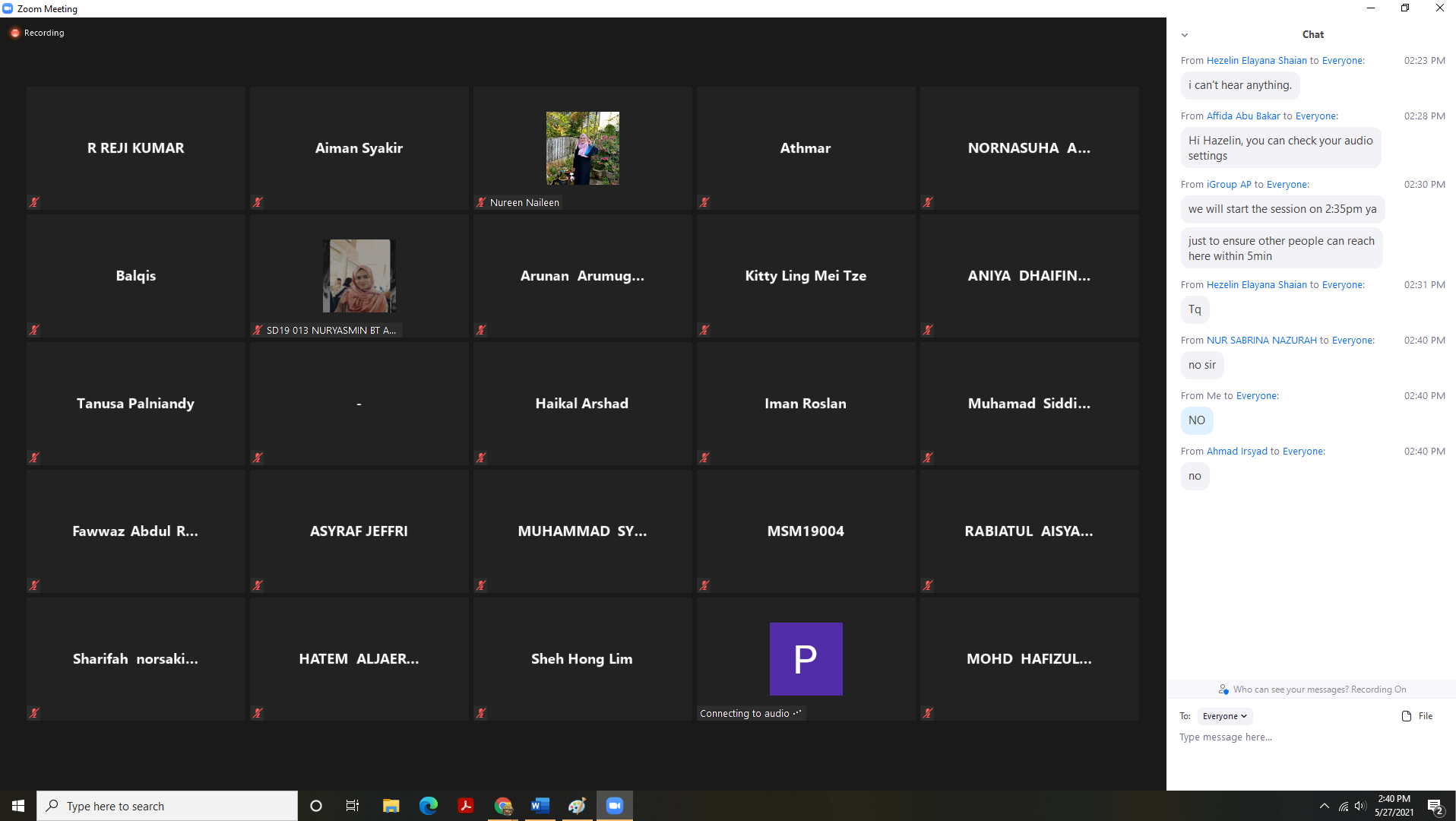Click the 'Tq' chat message bubble
This screenshot has height=821, width=1456.
pos(1195,309)
